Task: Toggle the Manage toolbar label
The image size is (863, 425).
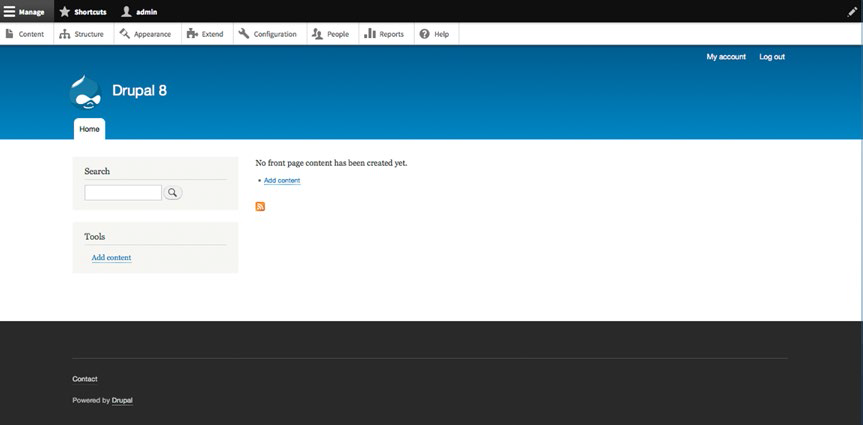Action: coord(31,12)
